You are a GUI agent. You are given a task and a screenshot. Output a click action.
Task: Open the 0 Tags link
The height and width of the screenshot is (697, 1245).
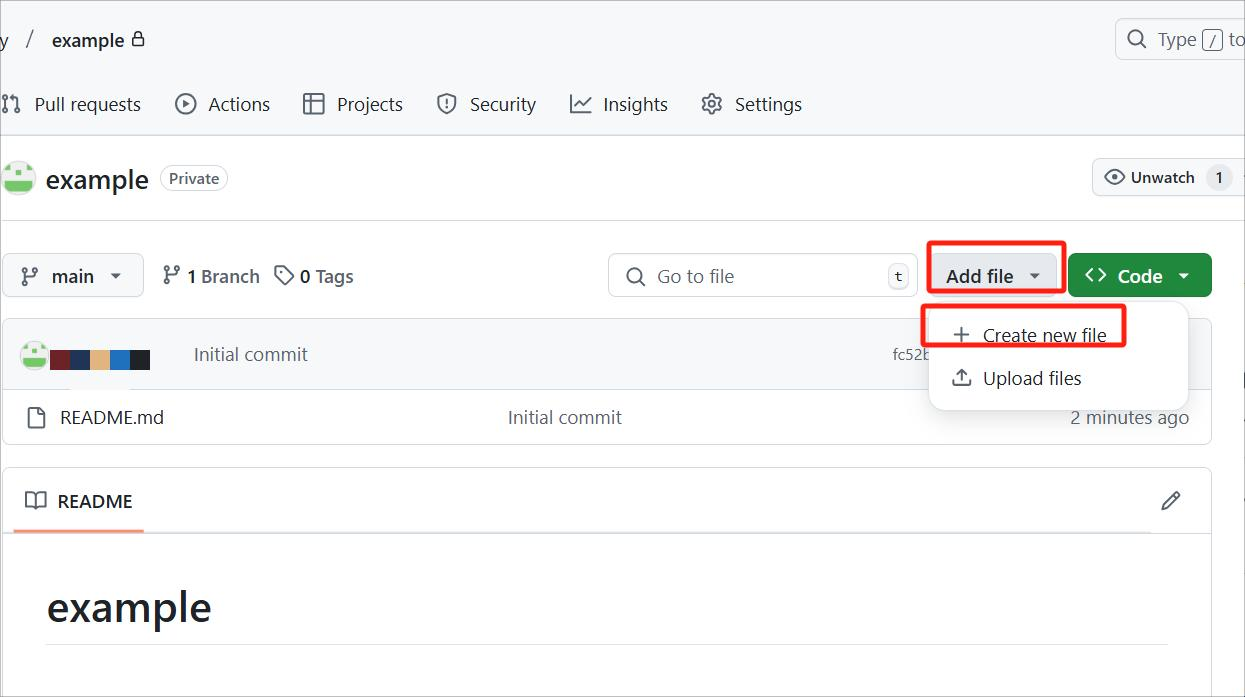(x=314, y=276)
